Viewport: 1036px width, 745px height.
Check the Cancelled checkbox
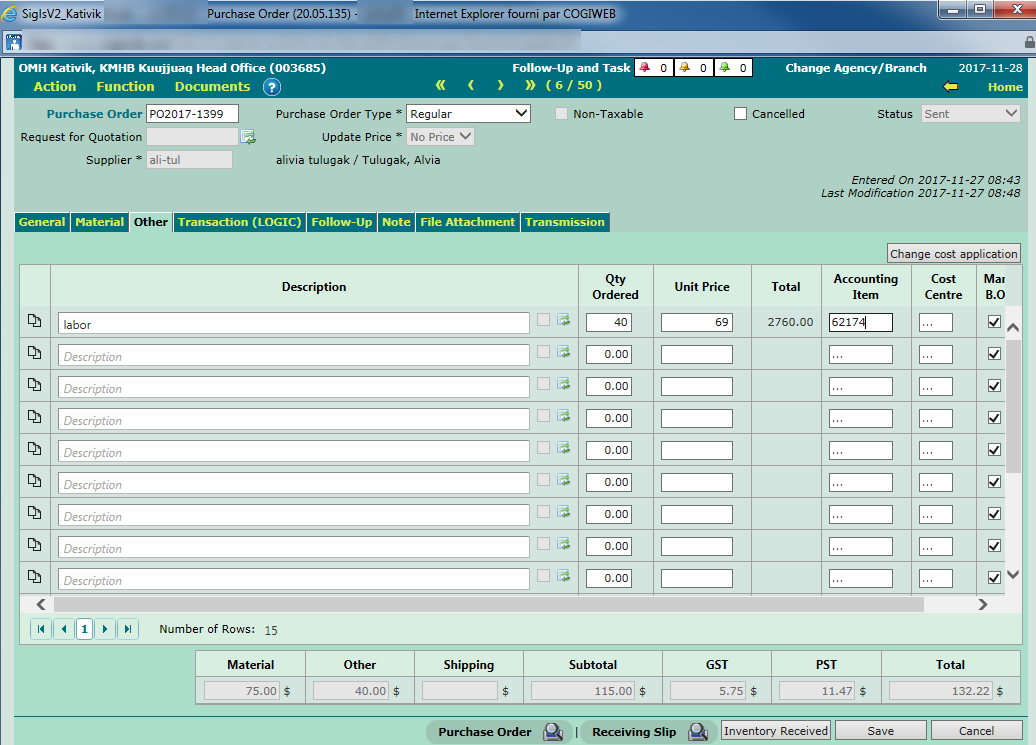741,114
